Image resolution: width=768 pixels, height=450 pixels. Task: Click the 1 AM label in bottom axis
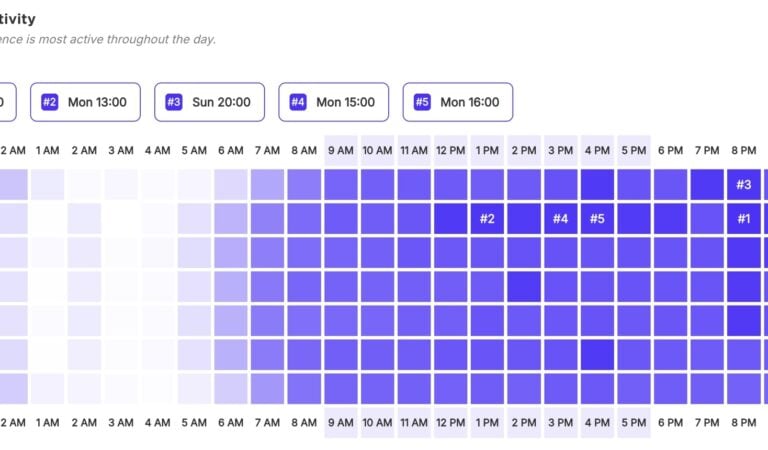[47, 423]
